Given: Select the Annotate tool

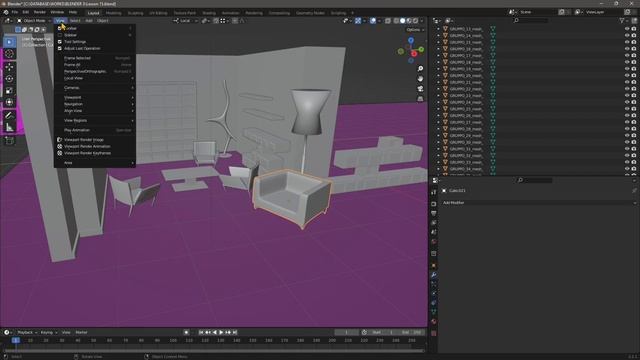Looking at the screenshot, I should click(9, 116).
